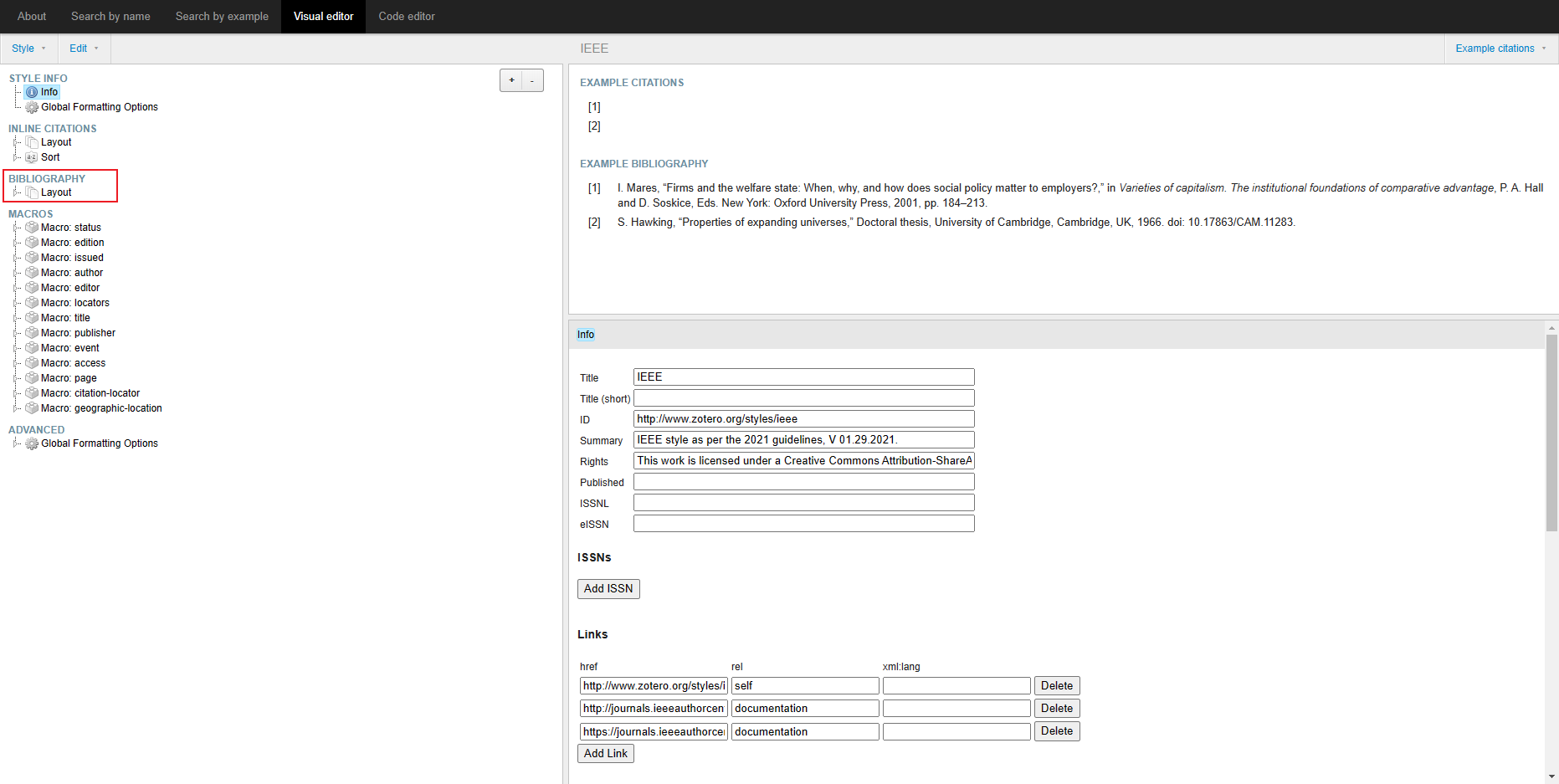
Task: Delete the https journals.ieeeauthorcenter documentation link
Action: click(x=1057, y=731)
